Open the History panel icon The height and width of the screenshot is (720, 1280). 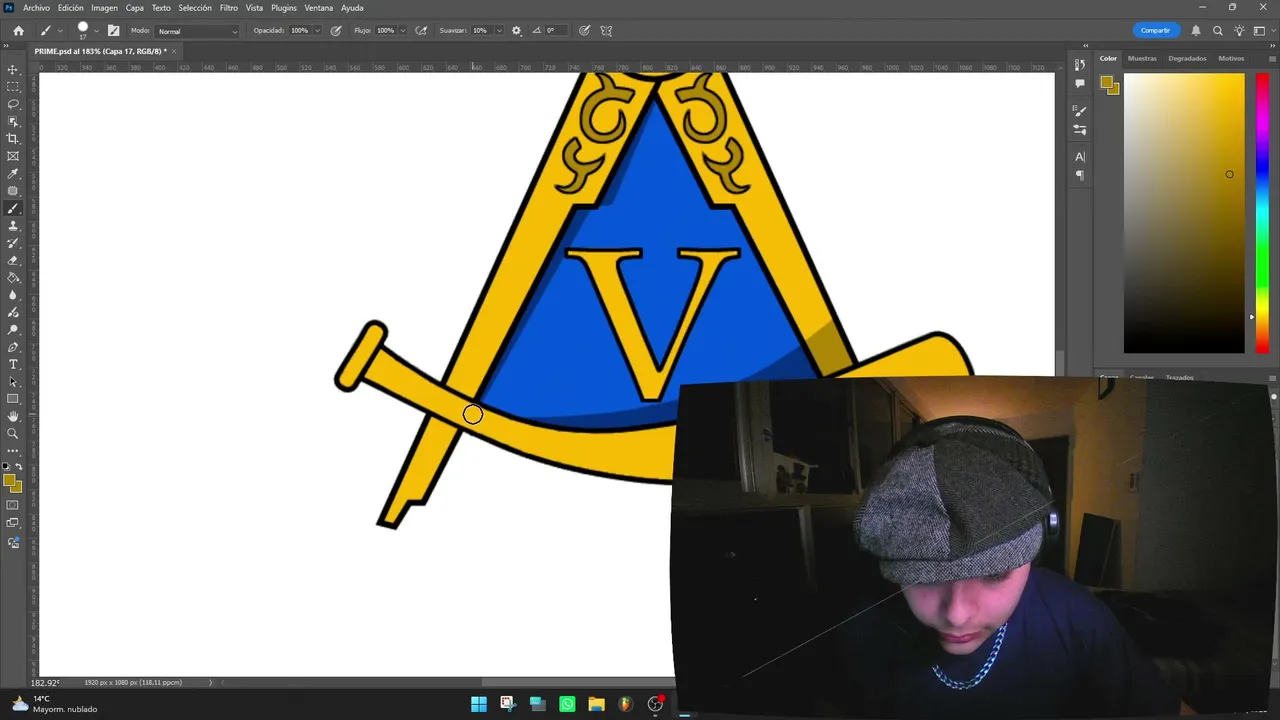pos(1080,65)
